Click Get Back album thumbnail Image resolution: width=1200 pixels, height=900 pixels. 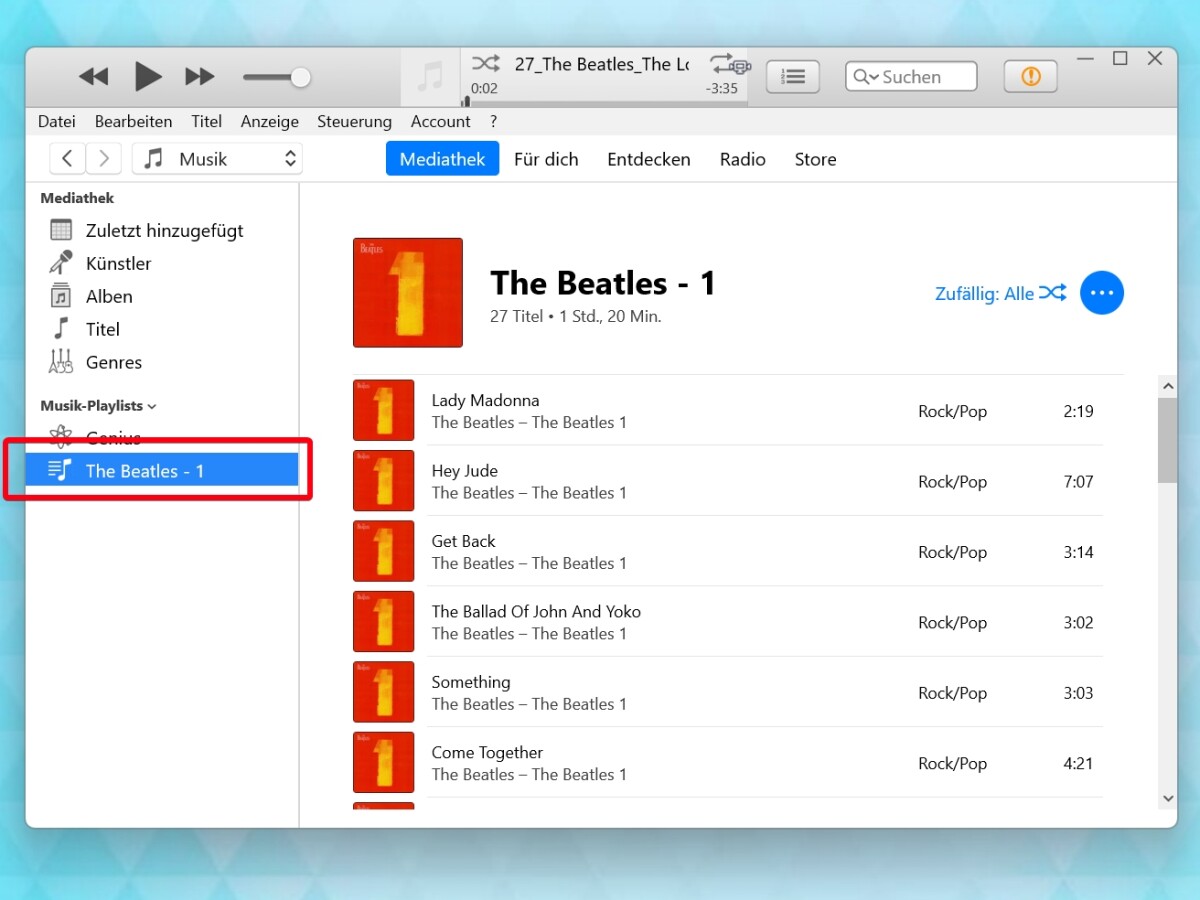point(383,551)
